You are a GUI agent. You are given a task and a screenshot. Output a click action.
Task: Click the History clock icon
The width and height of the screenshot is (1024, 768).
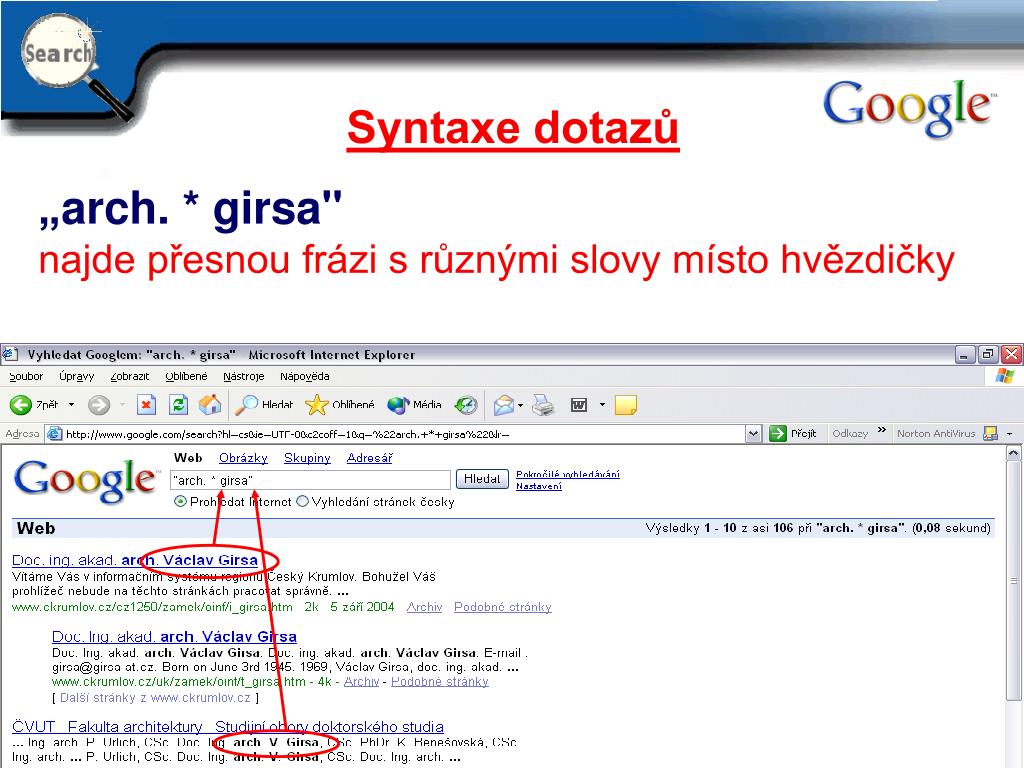point(466,405)
